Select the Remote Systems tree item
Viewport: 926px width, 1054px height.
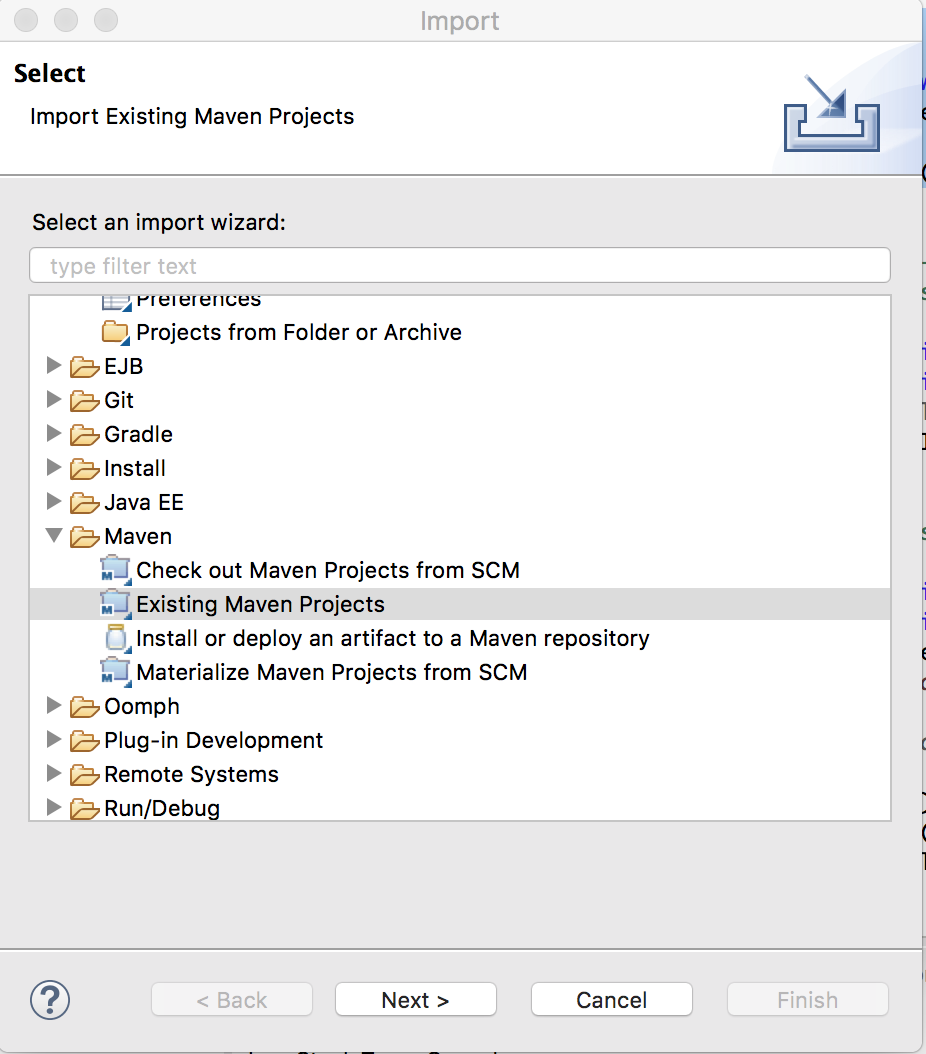coord(191,774)
